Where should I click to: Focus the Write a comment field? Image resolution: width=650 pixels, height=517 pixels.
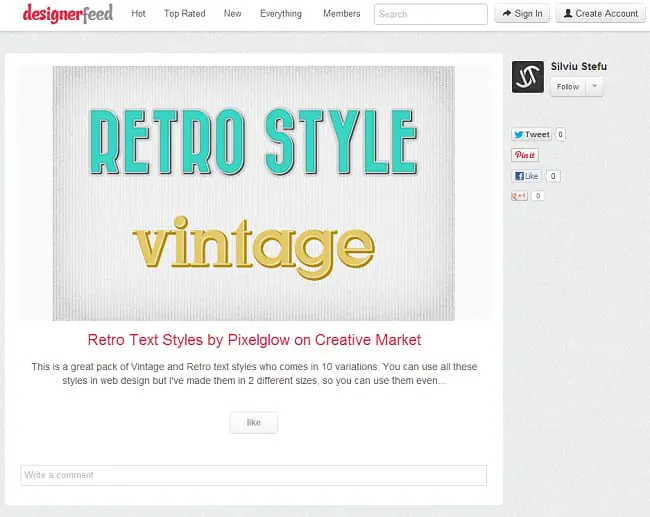[x=254, y=475]
